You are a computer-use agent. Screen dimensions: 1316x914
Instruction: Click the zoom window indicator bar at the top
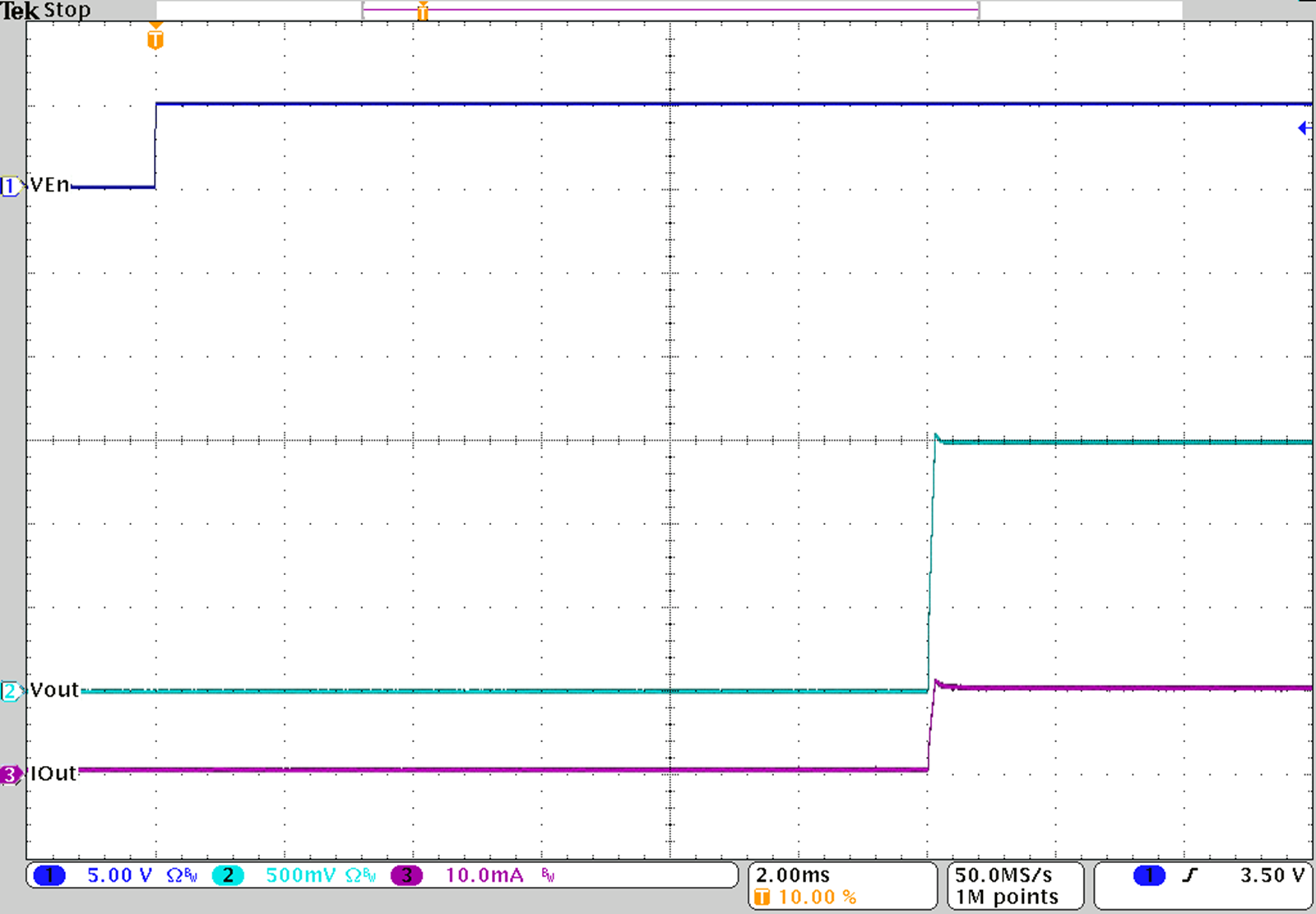tap(658, 10)
